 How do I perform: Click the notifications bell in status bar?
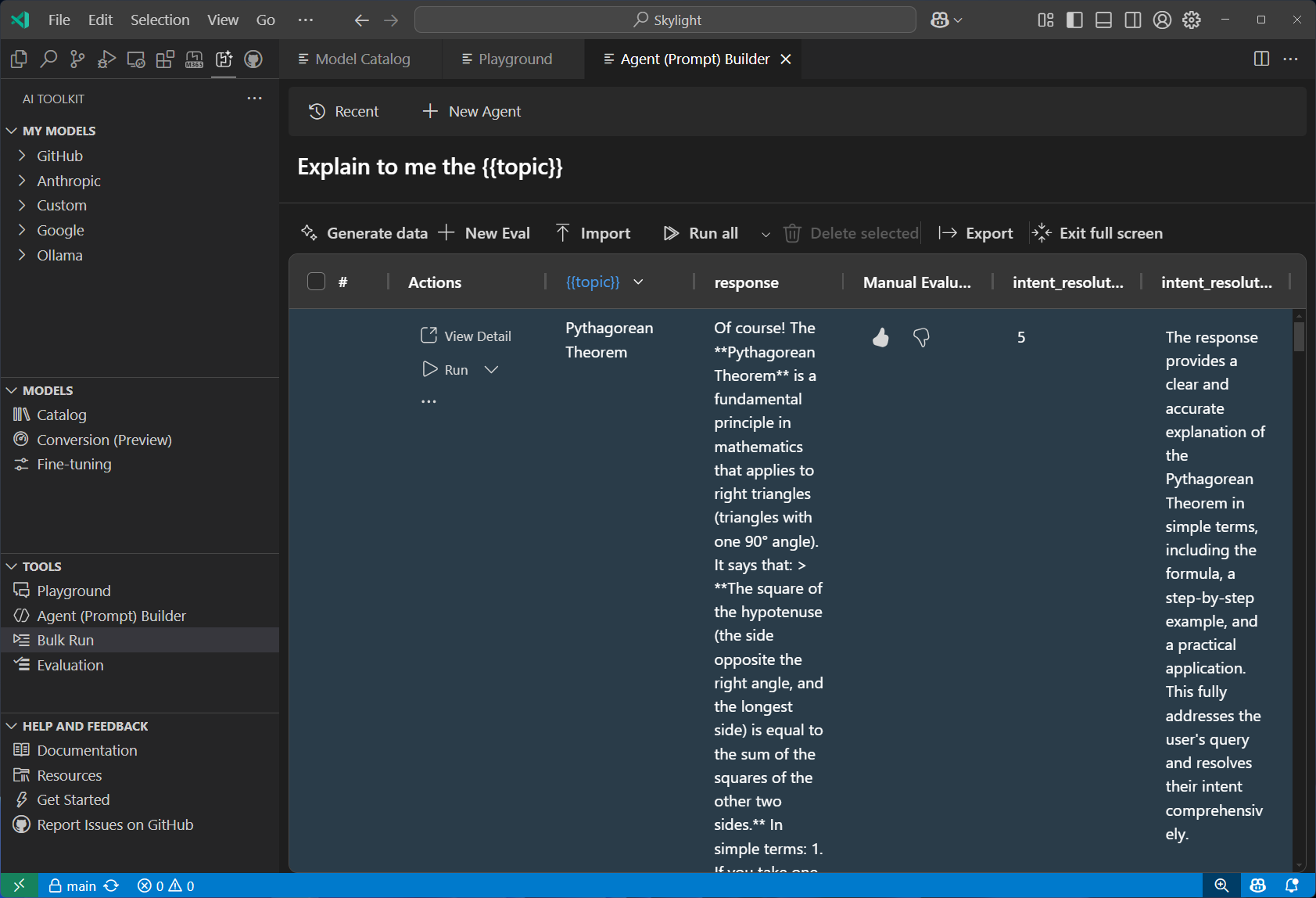click(x=1292, y=885)
